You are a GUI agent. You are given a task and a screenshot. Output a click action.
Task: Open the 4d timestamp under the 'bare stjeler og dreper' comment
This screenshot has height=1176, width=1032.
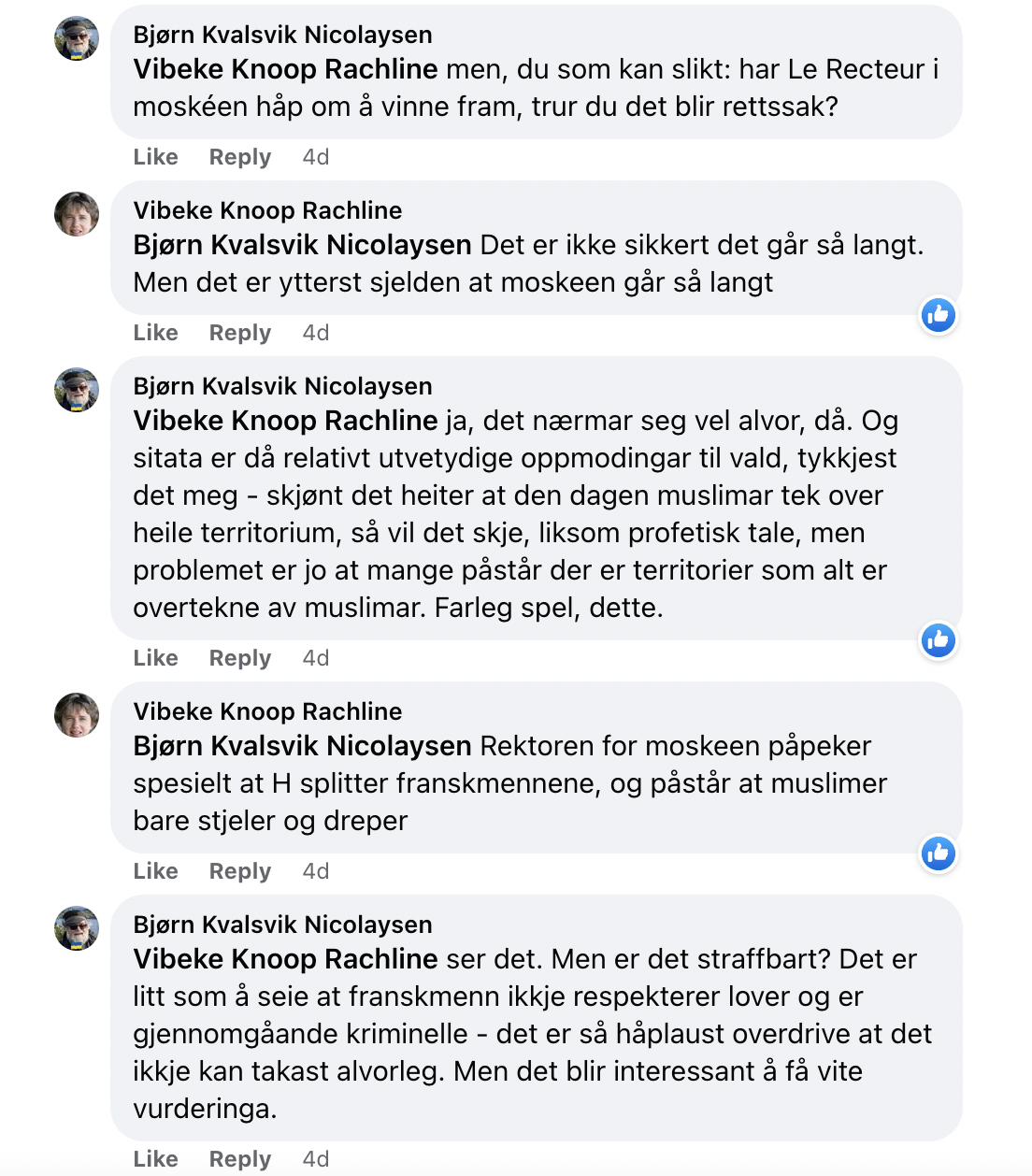tap(316, 871)
